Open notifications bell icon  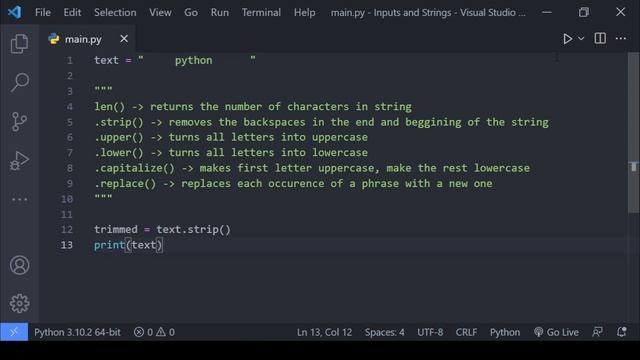622,332
